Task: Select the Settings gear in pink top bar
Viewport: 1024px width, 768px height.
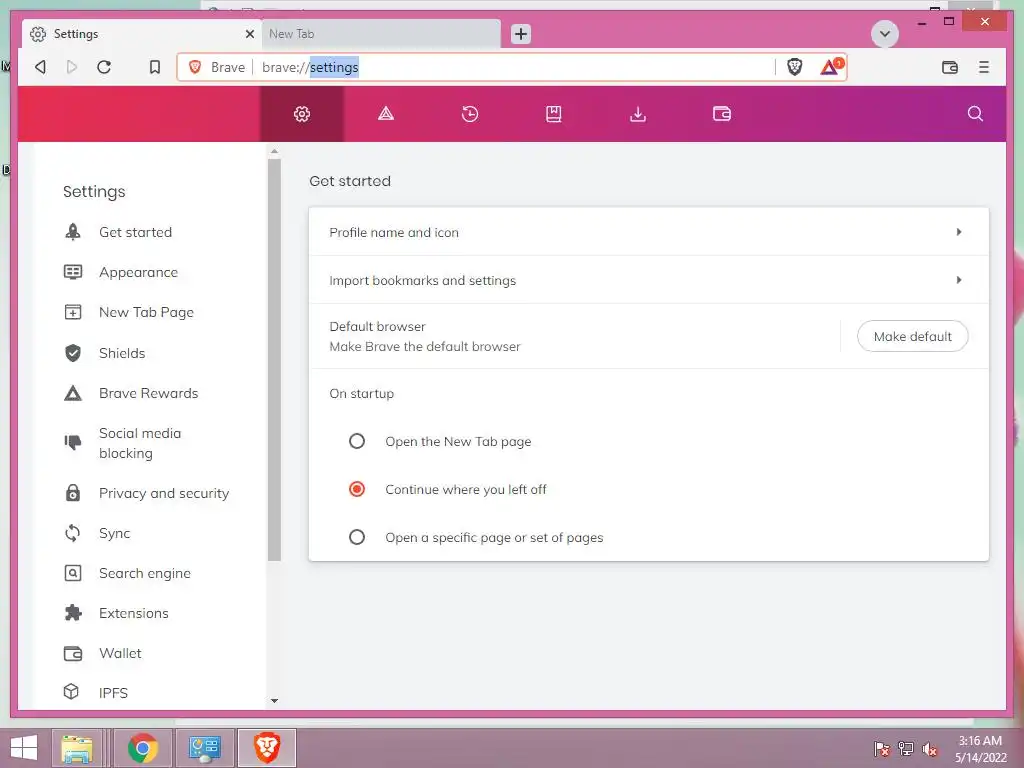Action: (x=302, y=114)
